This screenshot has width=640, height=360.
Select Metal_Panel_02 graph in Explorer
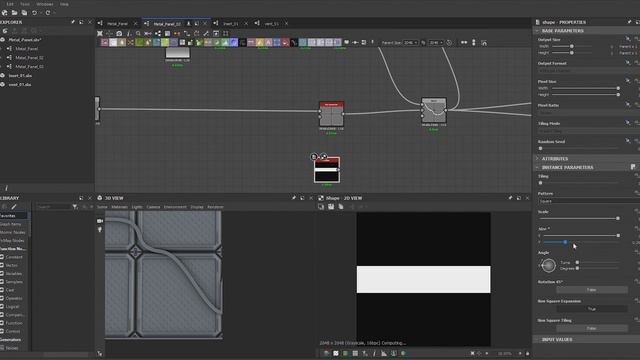(29, 58)
